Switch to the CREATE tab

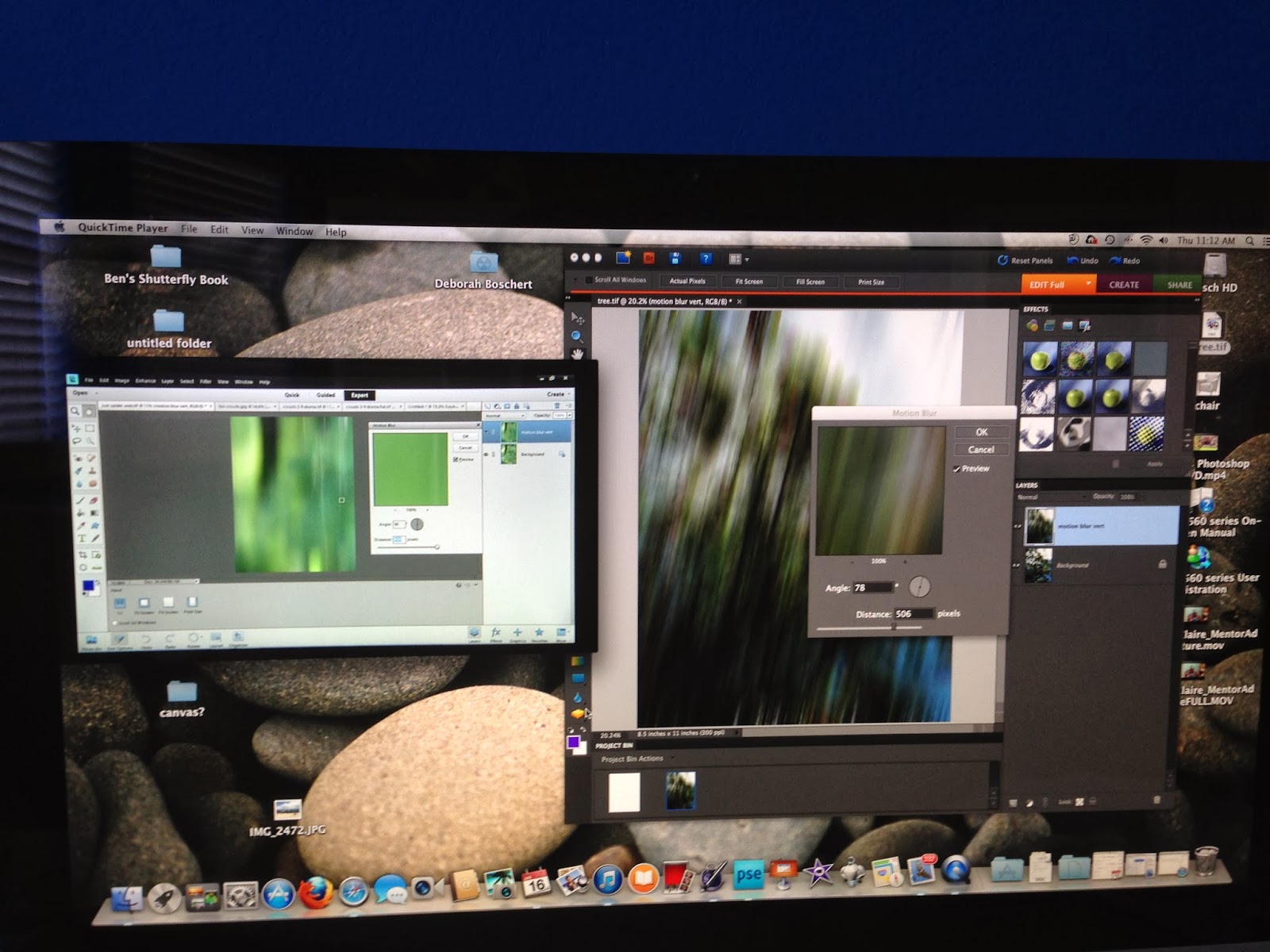click(x=1124, y=284)
